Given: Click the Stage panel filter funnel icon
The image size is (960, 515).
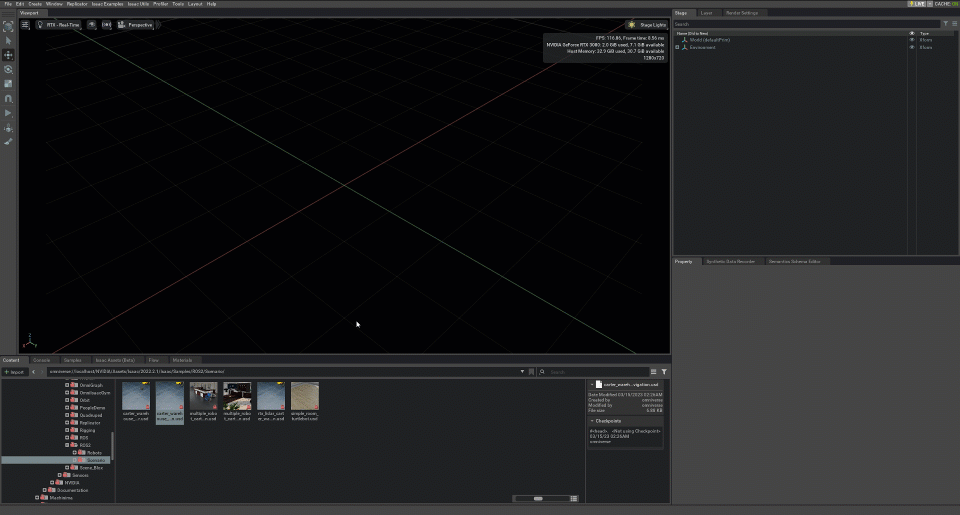Looking at the screenshot, I should pyautogui.click(x=946, y=23).
